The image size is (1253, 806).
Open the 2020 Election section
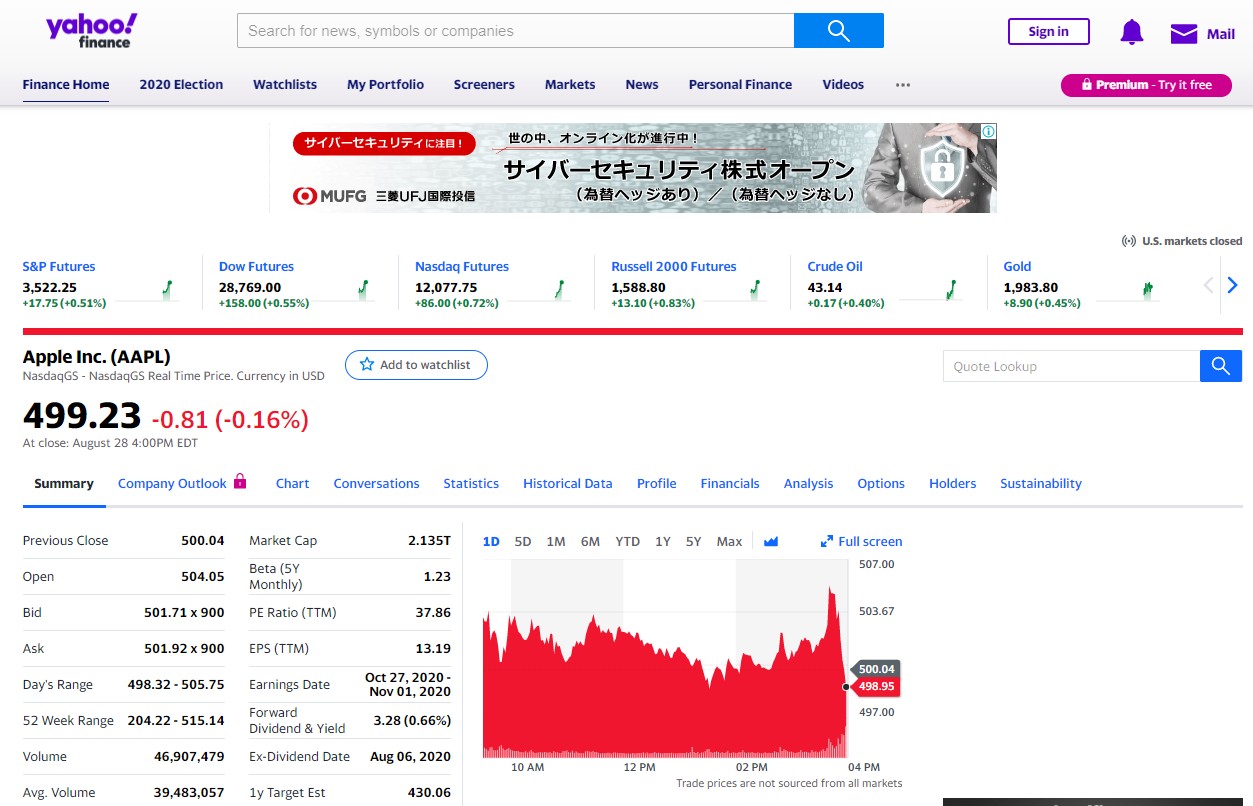181,85
